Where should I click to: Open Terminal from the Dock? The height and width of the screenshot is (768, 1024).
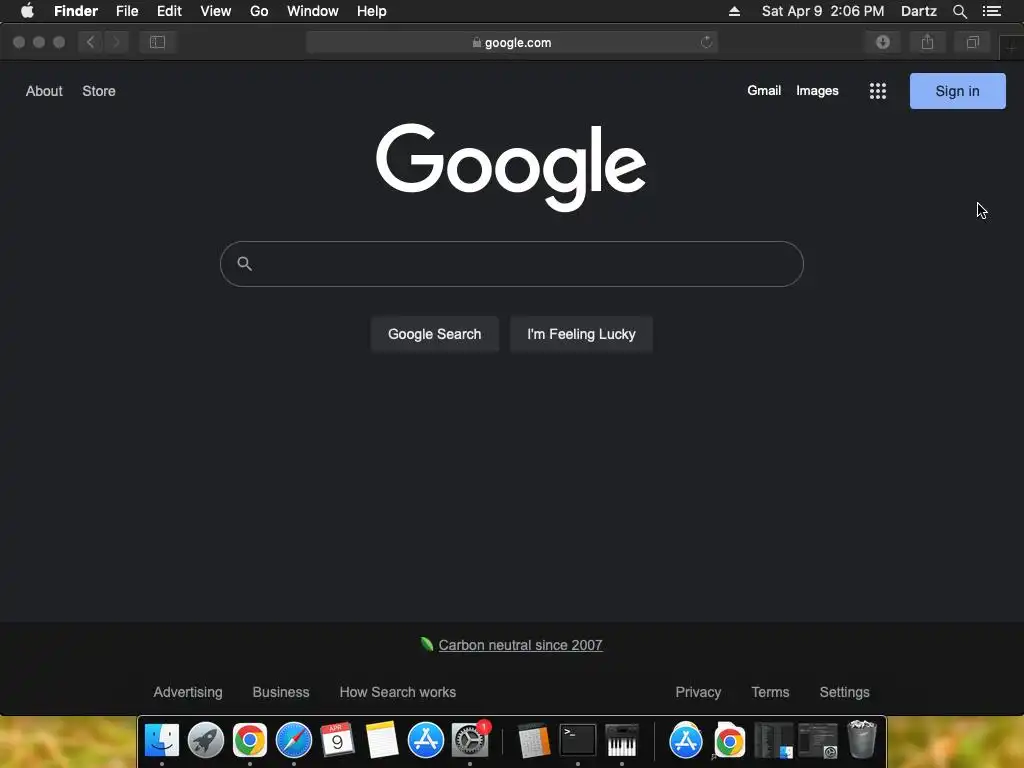[x=578, y=741]
